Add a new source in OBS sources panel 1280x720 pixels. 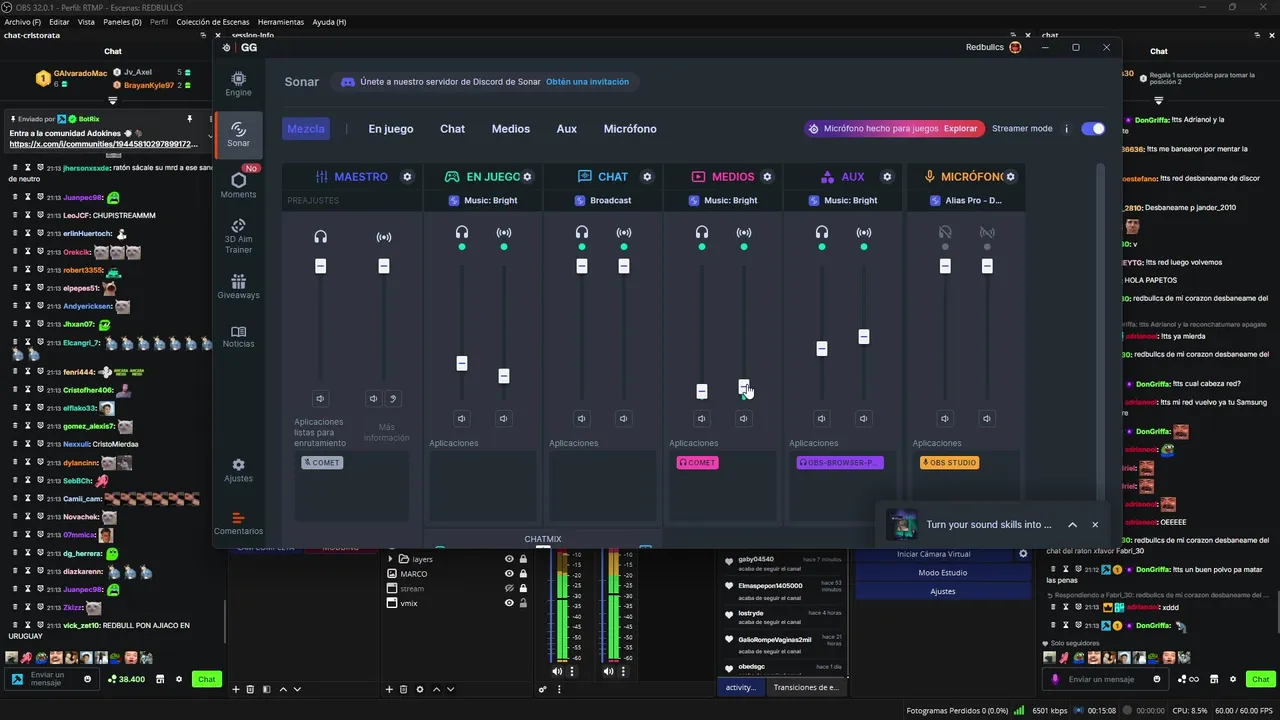390,689
